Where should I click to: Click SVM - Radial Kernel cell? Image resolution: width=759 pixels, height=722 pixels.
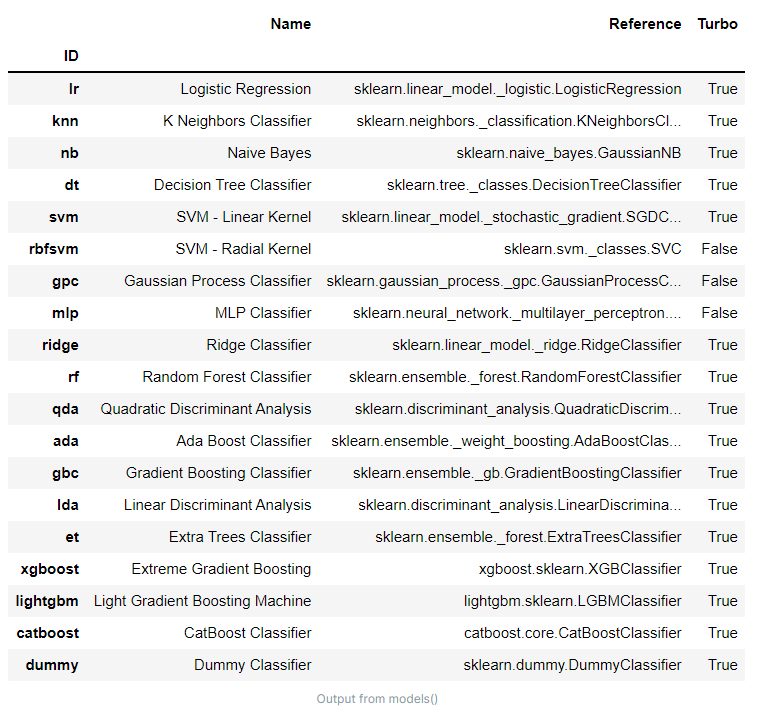[243, 248]
